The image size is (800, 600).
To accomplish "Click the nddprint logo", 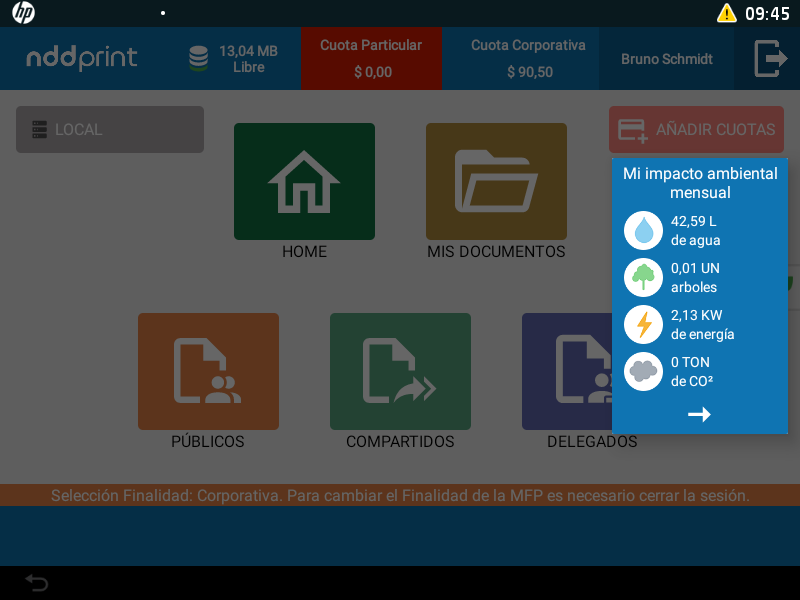I will [82, 58].
